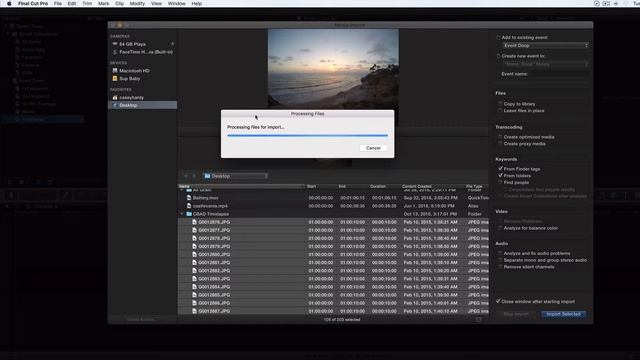Select the G0012878.JPG file name
Image resolution: width=640 pixels, height=360 pixels.
pos(214,238)
